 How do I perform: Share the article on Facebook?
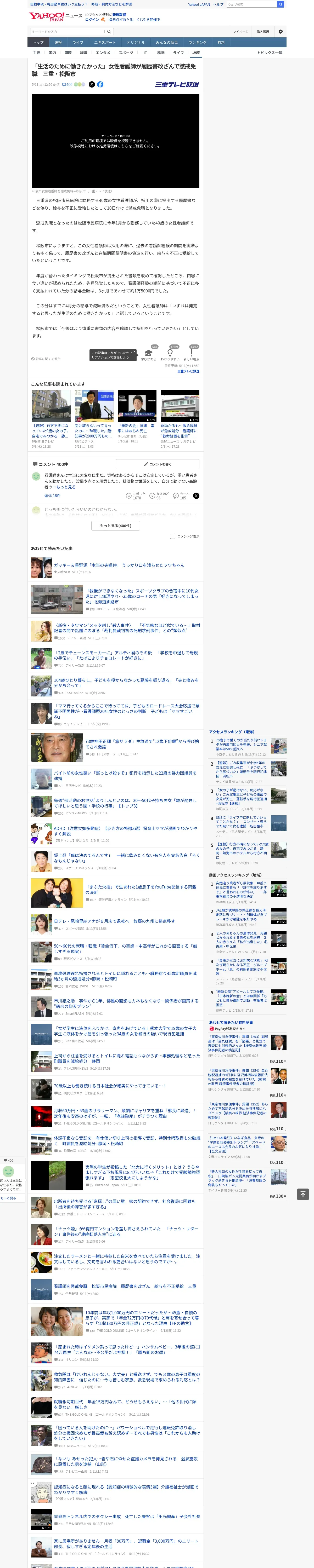pos(100,85)
